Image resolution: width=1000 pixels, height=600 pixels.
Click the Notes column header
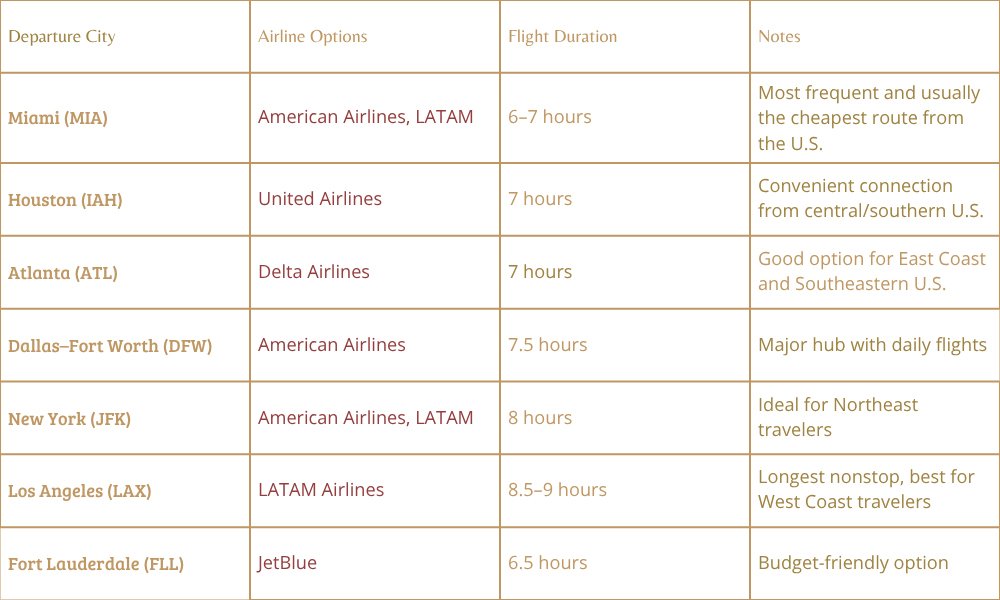pyautogui.click(x=779, y=37)
